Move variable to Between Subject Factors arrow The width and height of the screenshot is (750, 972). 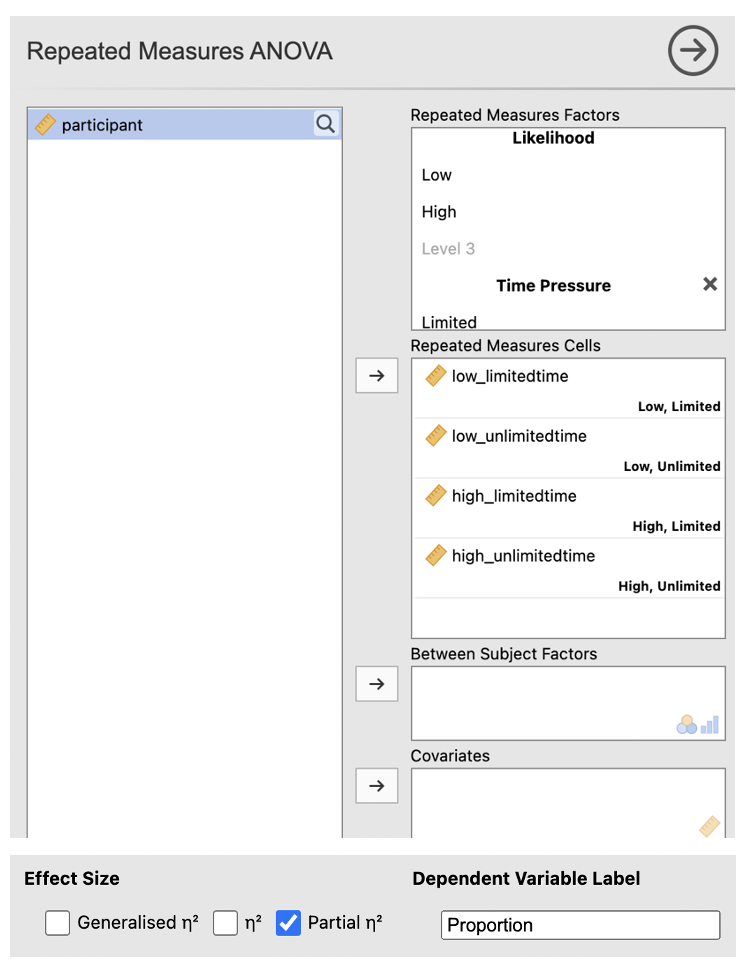point(377,684)
